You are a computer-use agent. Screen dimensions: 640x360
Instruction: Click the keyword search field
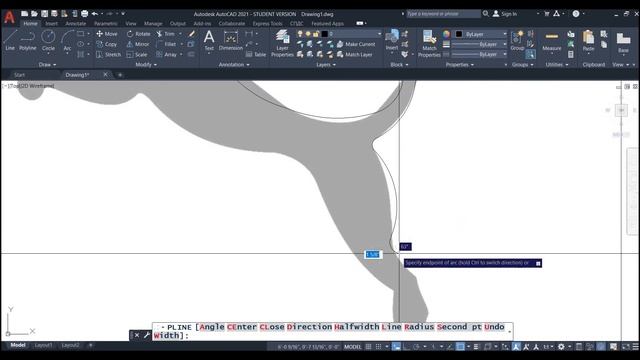(443, 14)
